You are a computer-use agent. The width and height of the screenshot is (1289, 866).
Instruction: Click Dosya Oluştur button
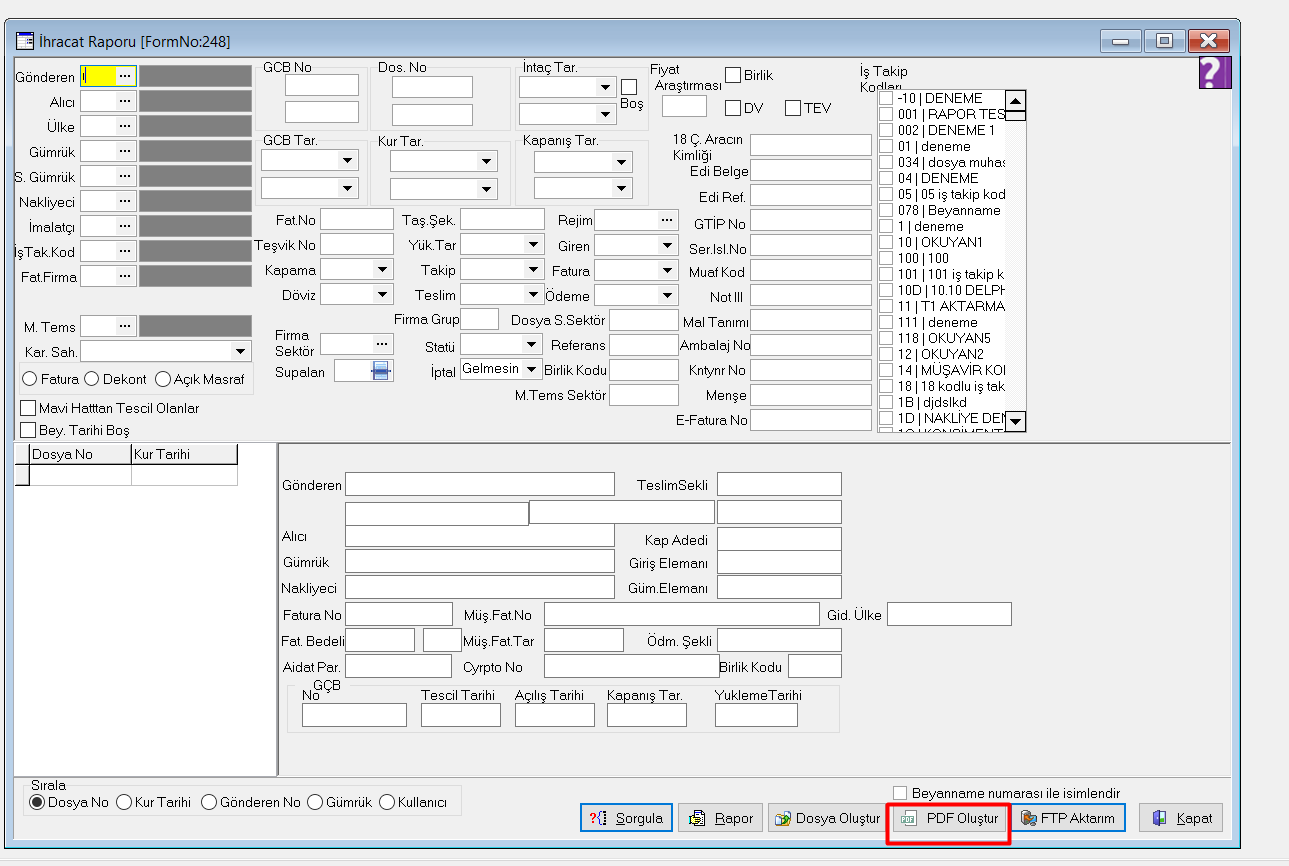[x=826, y=817]
